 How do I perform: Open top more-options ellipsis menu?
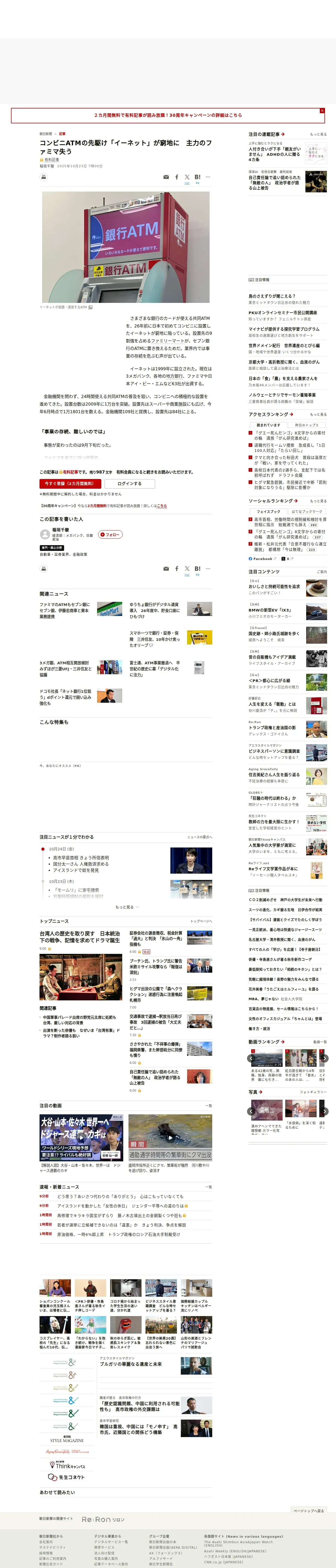(x=208, y=177)
